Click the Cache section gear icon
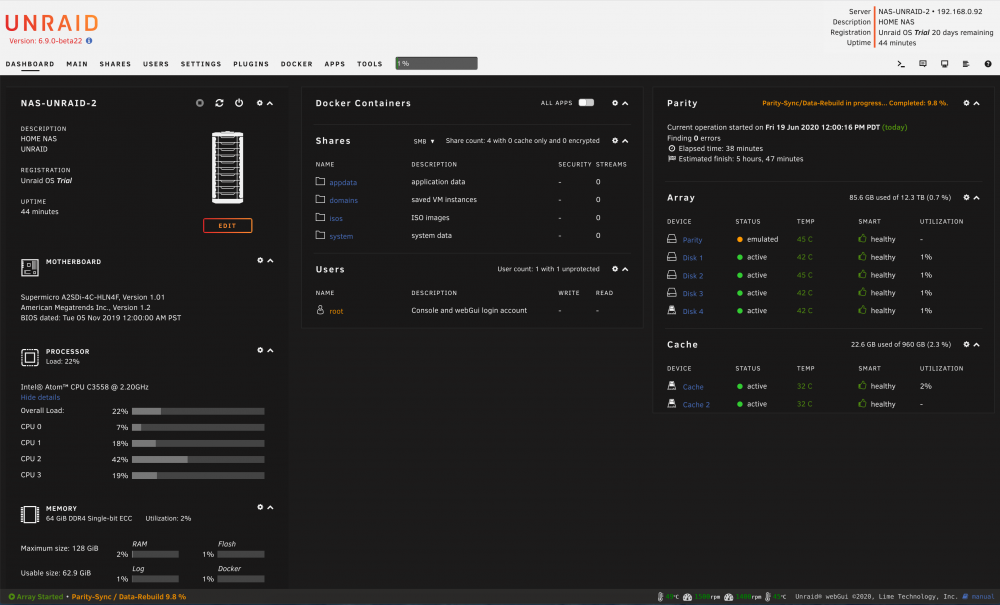Viewport: 1000px width, 605px height. pyautogui.click(x=966, y=344)
